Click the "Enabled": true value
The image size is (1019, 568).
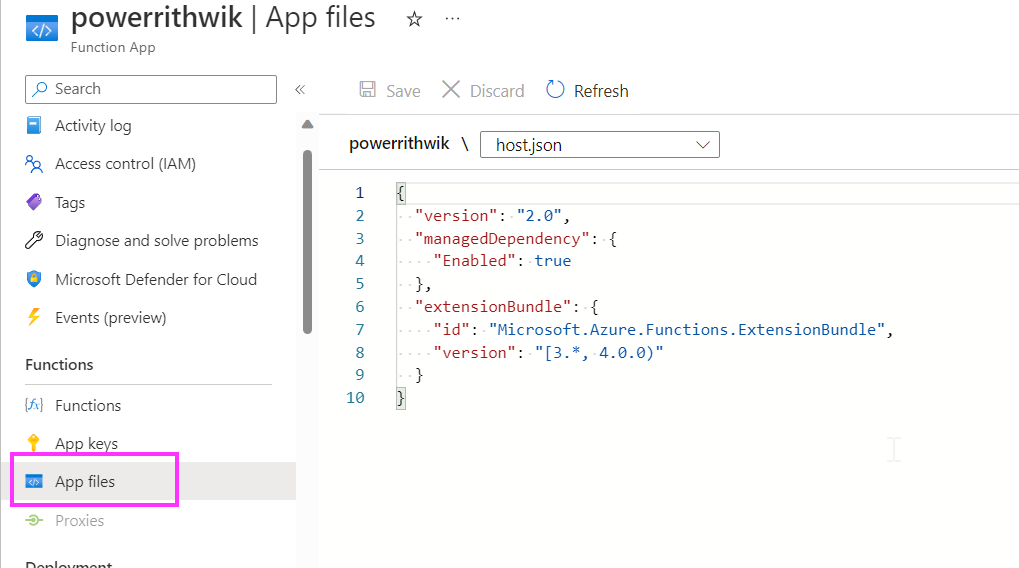pos(553,261)
